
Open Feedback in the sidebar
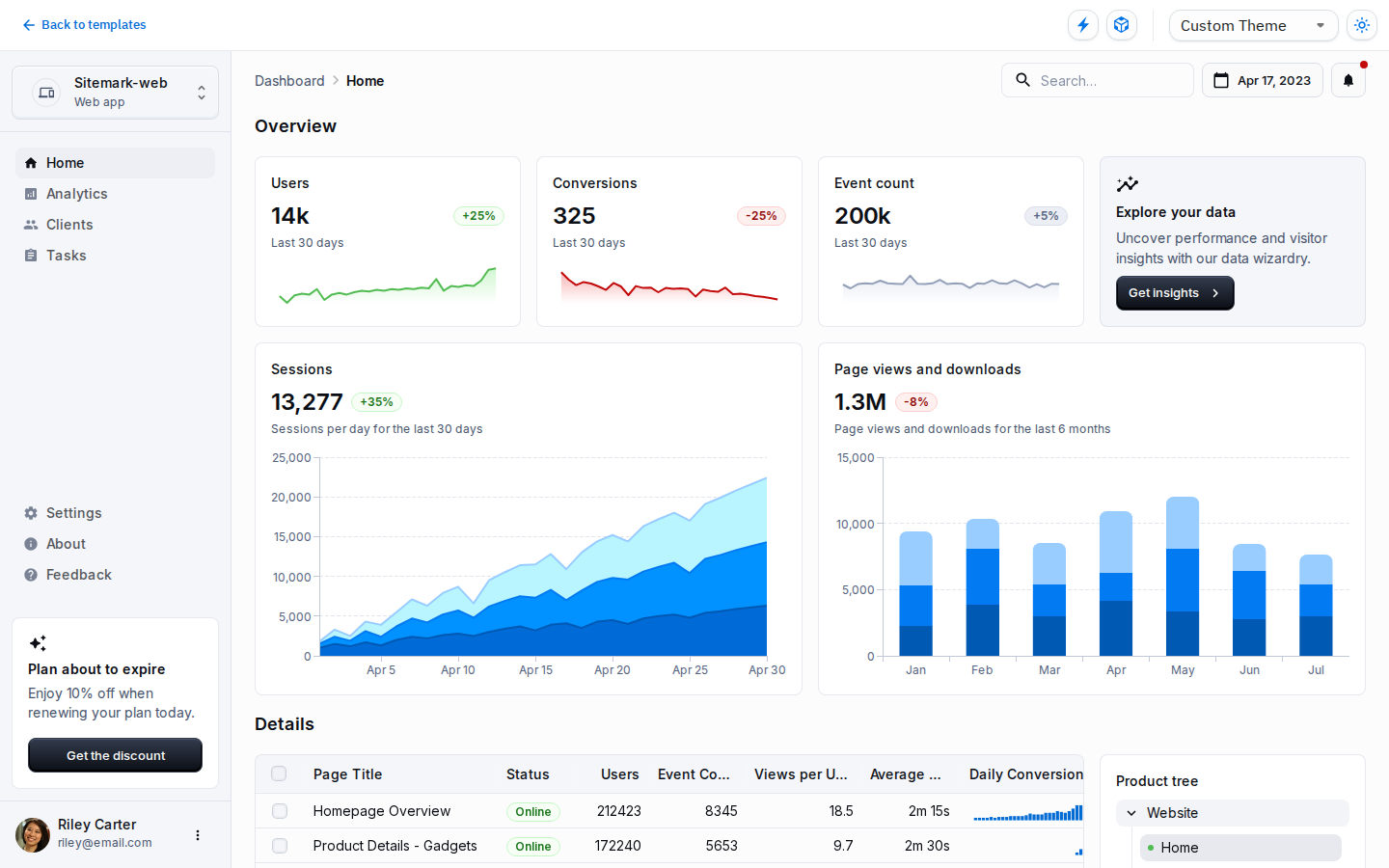click(x=115, y=575)
